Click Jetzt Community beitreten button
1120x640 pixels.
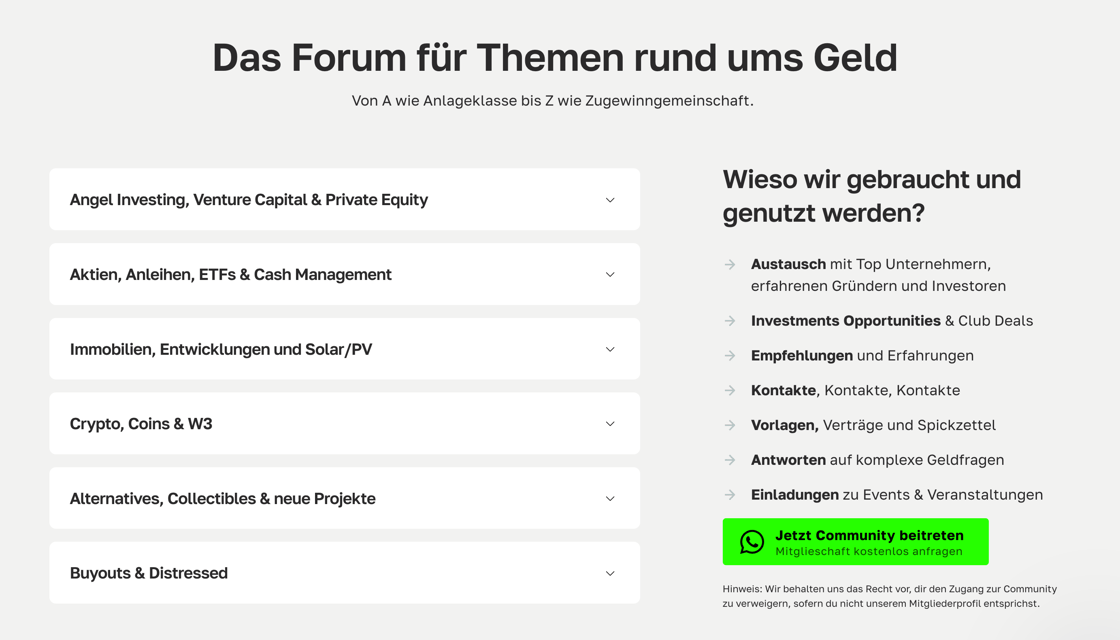click(x=869, y=535)
